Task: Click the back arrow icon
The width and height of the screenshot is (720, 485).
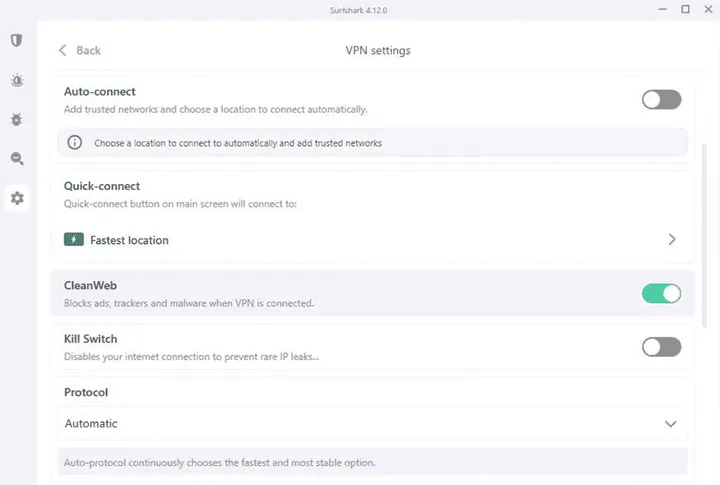Action: tap(63, 50)
